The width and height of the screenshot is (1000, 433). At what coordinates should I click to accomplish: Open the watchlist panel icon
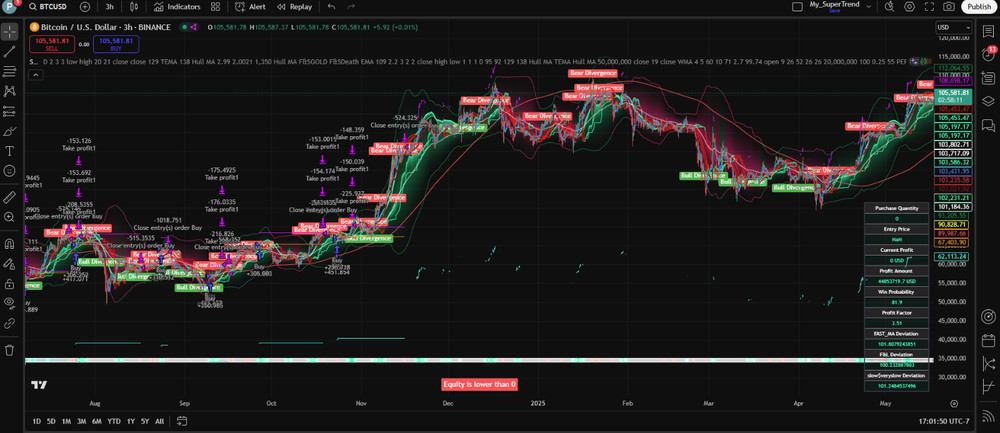click(x=988, y=33)
